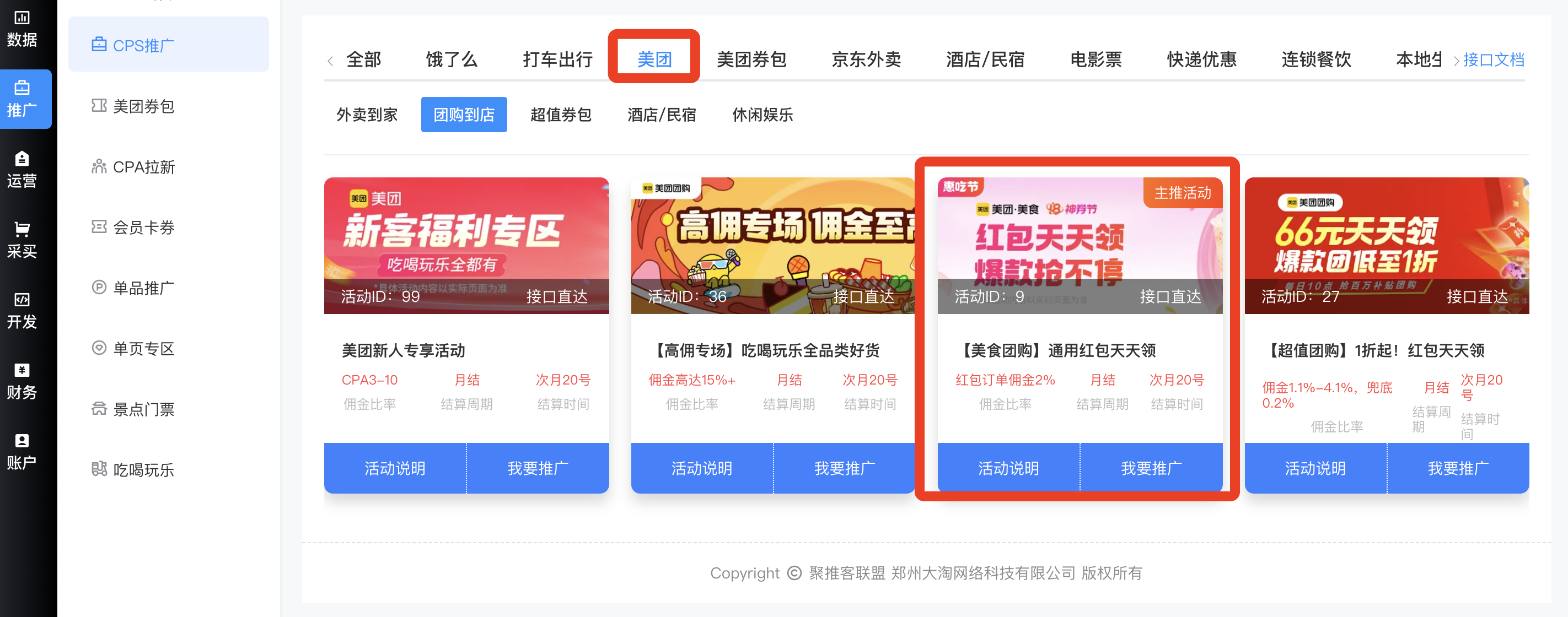
Task: Select the 超值券包 sub-category
Action: (561, 115)
